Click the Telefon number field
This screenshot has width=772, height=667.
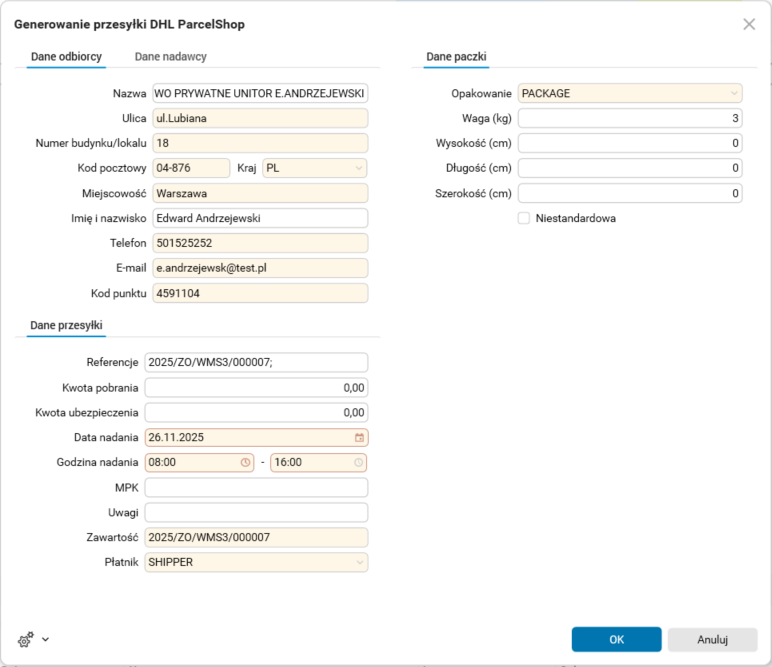point(260,243)
